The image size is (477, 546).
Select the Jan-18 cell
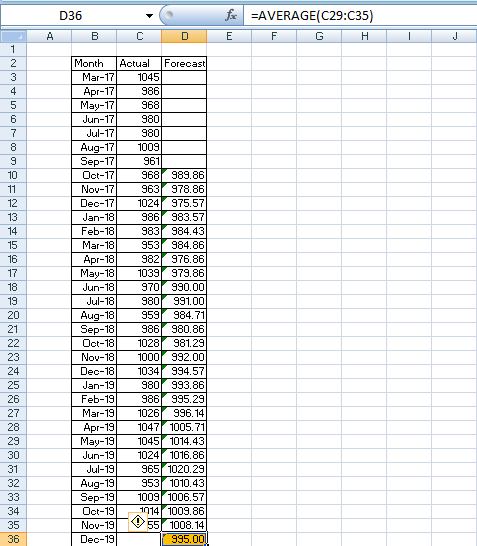pyautogui.click(x=94, y=217)
